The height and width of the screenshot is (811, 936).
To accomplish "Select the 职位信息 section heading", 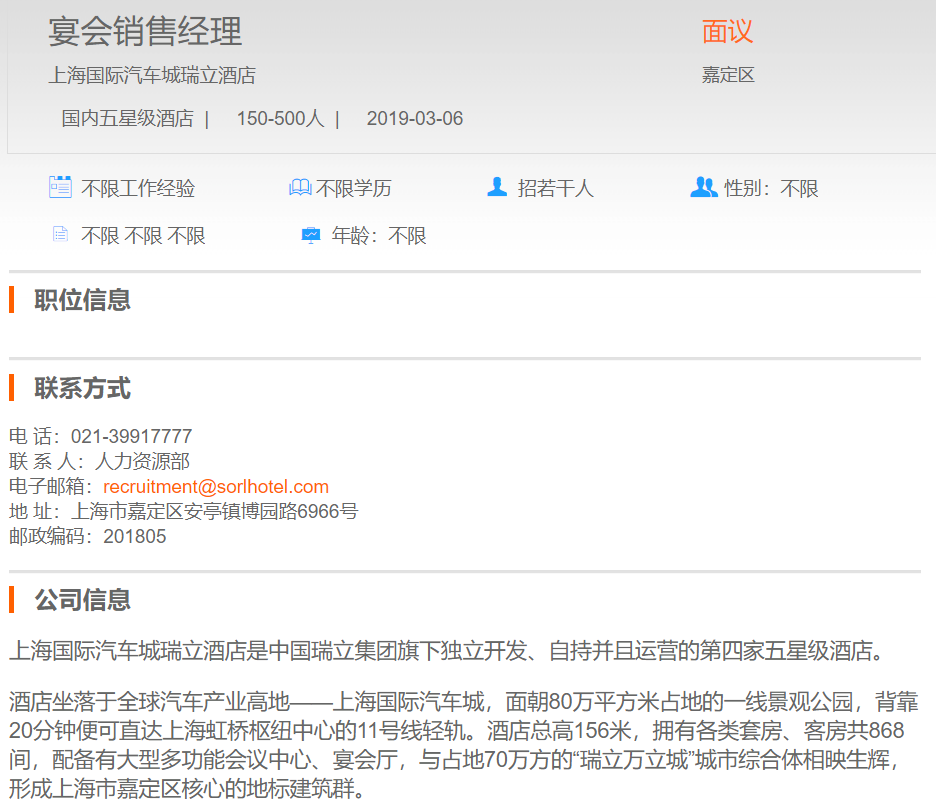I will [82, 300].
